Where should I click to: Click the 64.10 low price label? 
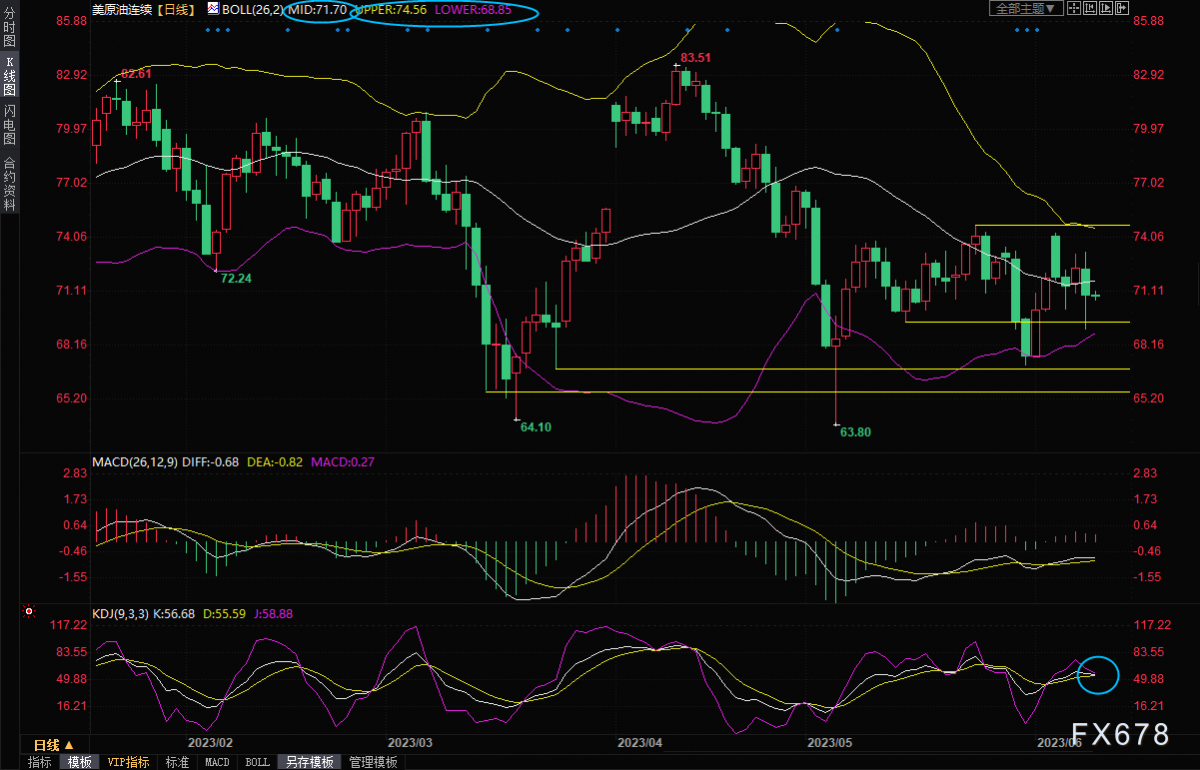(536, 426)
